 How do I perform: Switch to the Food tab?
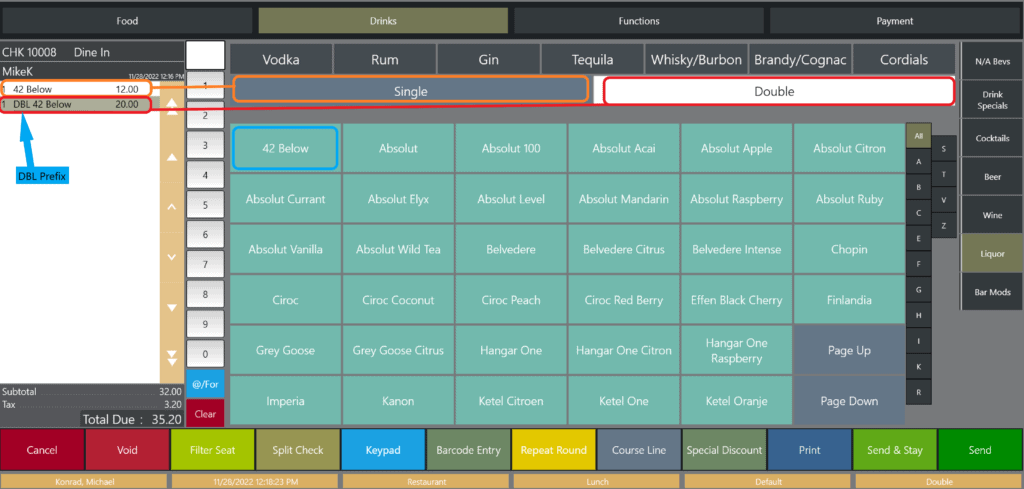[x=127, y=21]
